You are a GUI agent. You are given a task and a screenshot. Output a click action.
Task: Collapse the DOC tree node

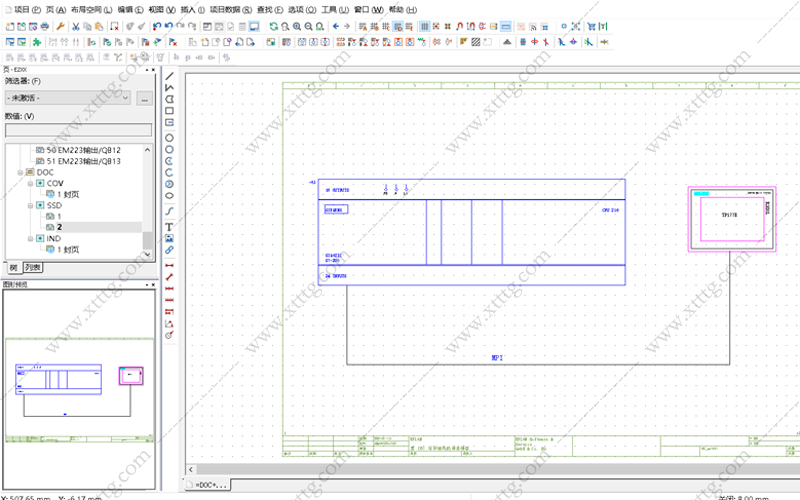[20, 172]
